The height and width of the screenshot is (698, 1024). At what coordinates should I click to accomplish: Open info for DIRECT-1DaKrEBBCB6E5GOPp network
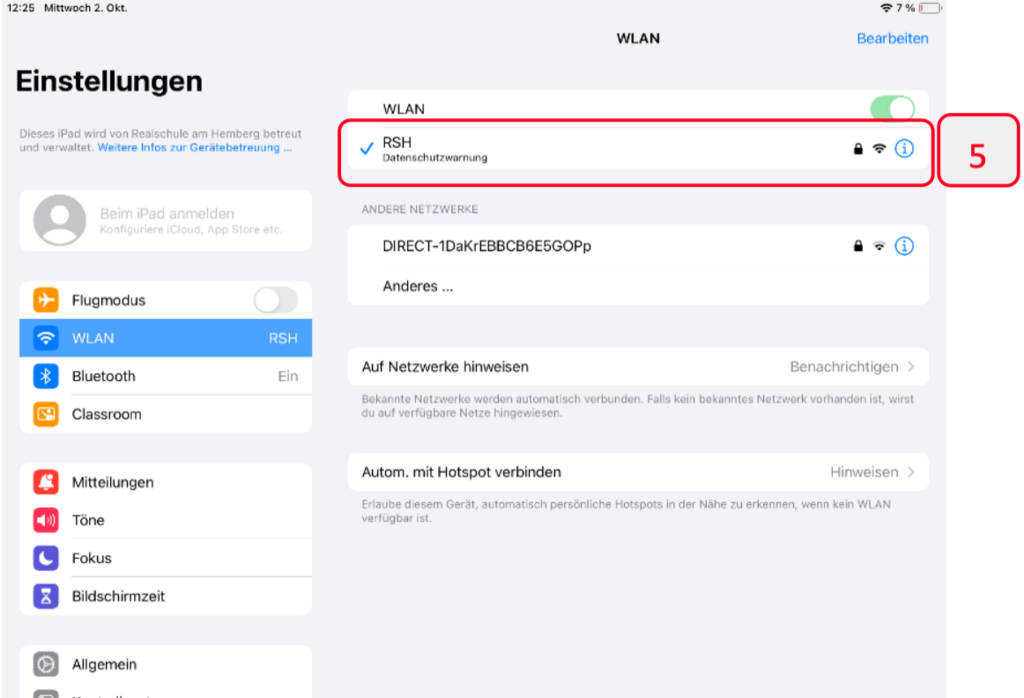click(904, 246)
